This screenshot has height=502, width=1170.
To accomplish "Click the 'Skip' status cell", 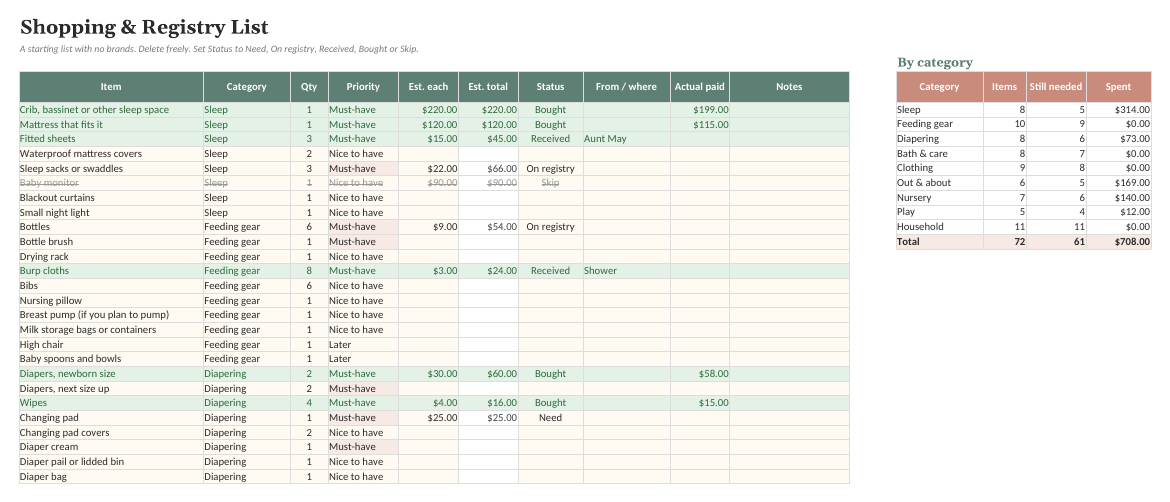I will [551, 183].
